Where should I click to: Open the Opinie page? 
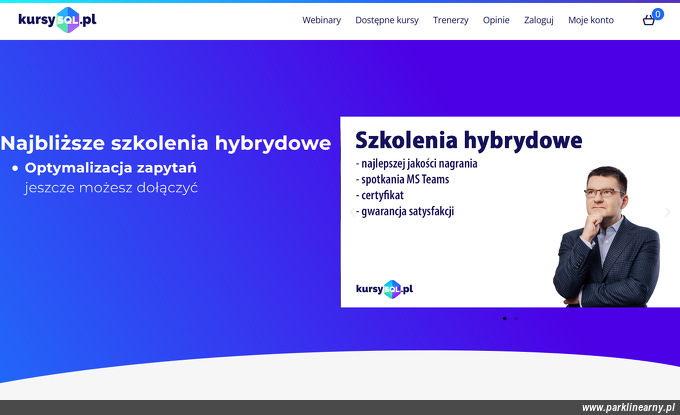[496, 20]
